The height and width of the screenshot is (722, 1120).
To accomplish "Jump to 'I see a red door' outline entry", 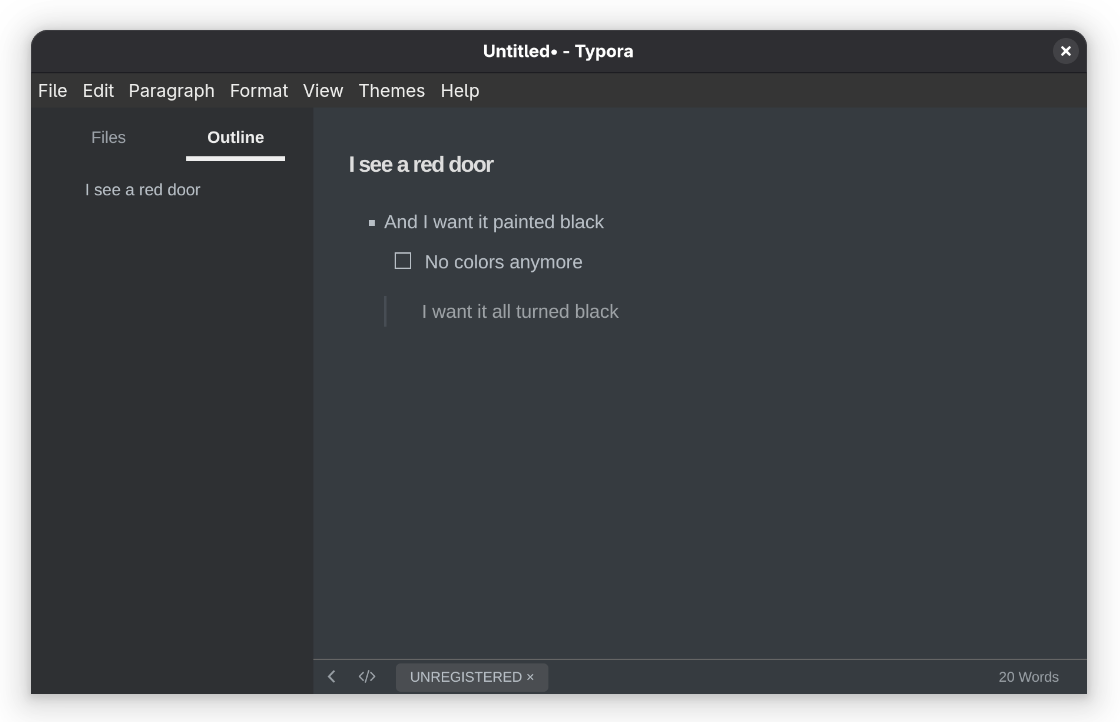I will (x=143, y=190).
